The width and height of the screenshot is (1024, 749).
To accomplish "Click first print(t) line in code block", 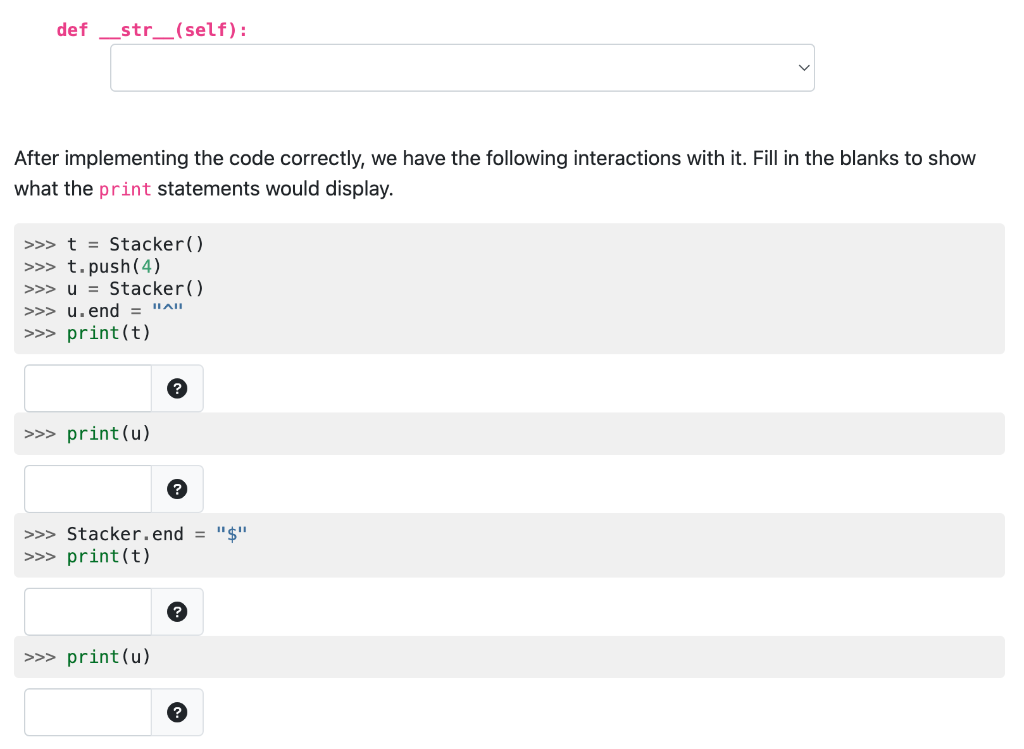I will [x=108, y=333].
